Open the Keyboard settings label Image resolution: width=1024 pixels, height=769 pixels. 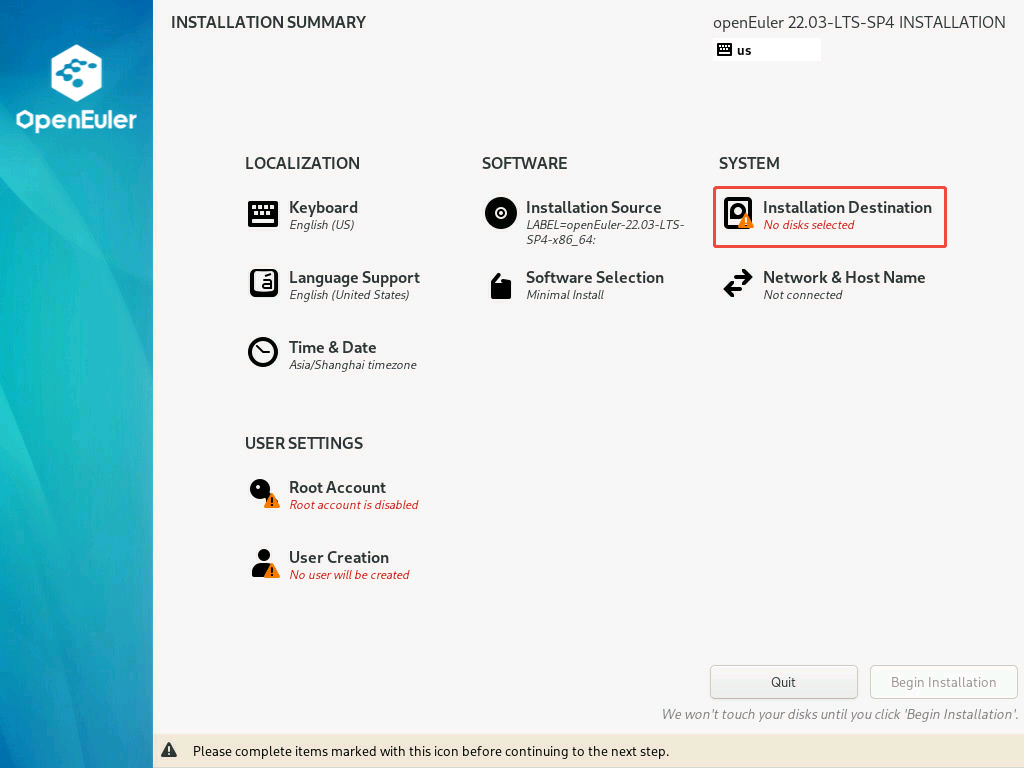pyautogui.click(x=323, y=208)
